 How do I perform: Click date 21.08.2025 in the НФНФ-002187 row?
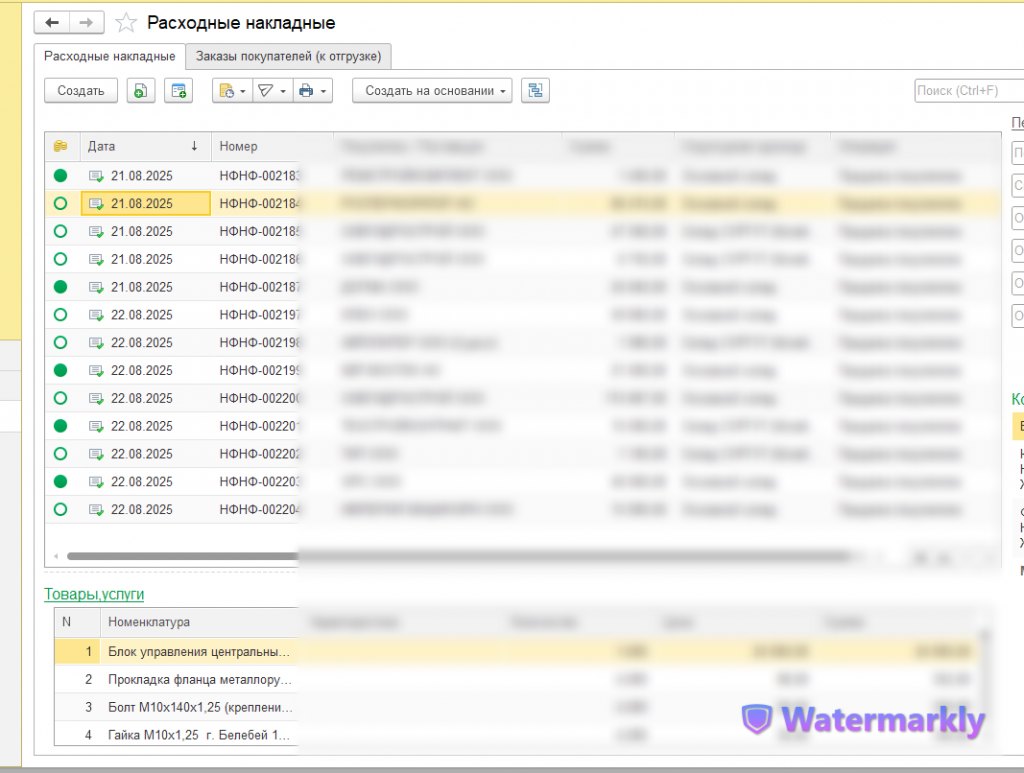pos(142,287)
